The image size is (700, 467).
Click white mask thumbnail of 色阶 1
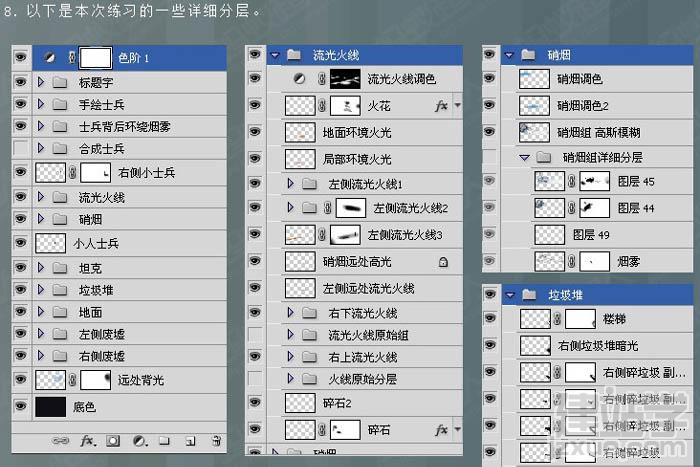[95, 58]
